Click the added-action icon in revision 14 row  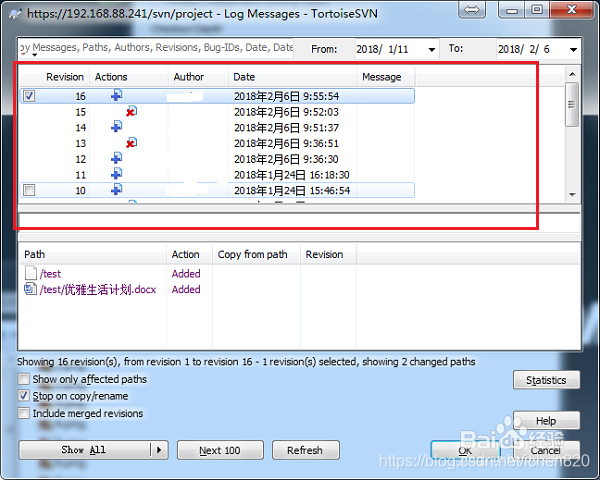[117, 127]
